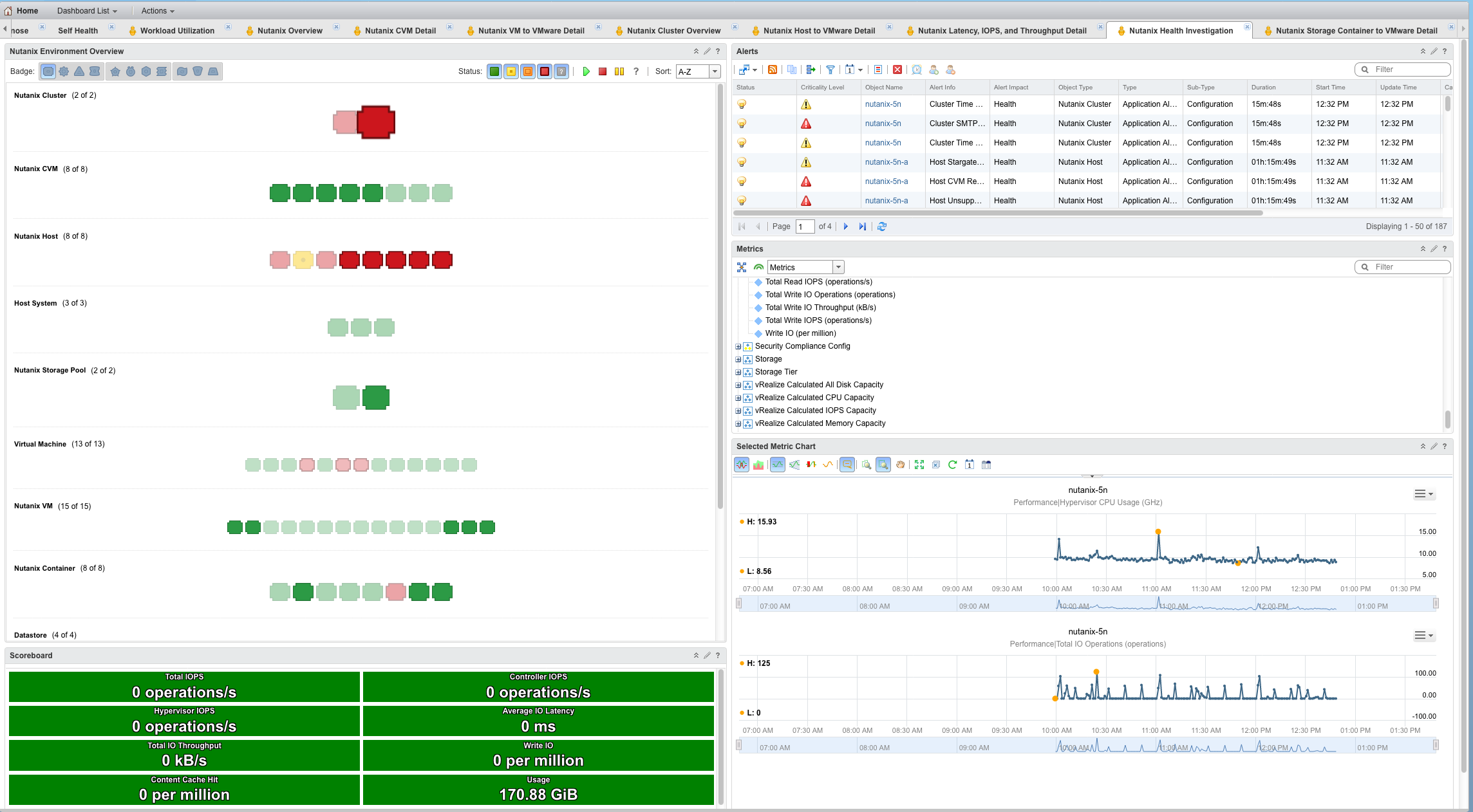This screenshot has width=1473, height=812.
Task: Click the alarm clock suspend alert icon
Action: 917,69
